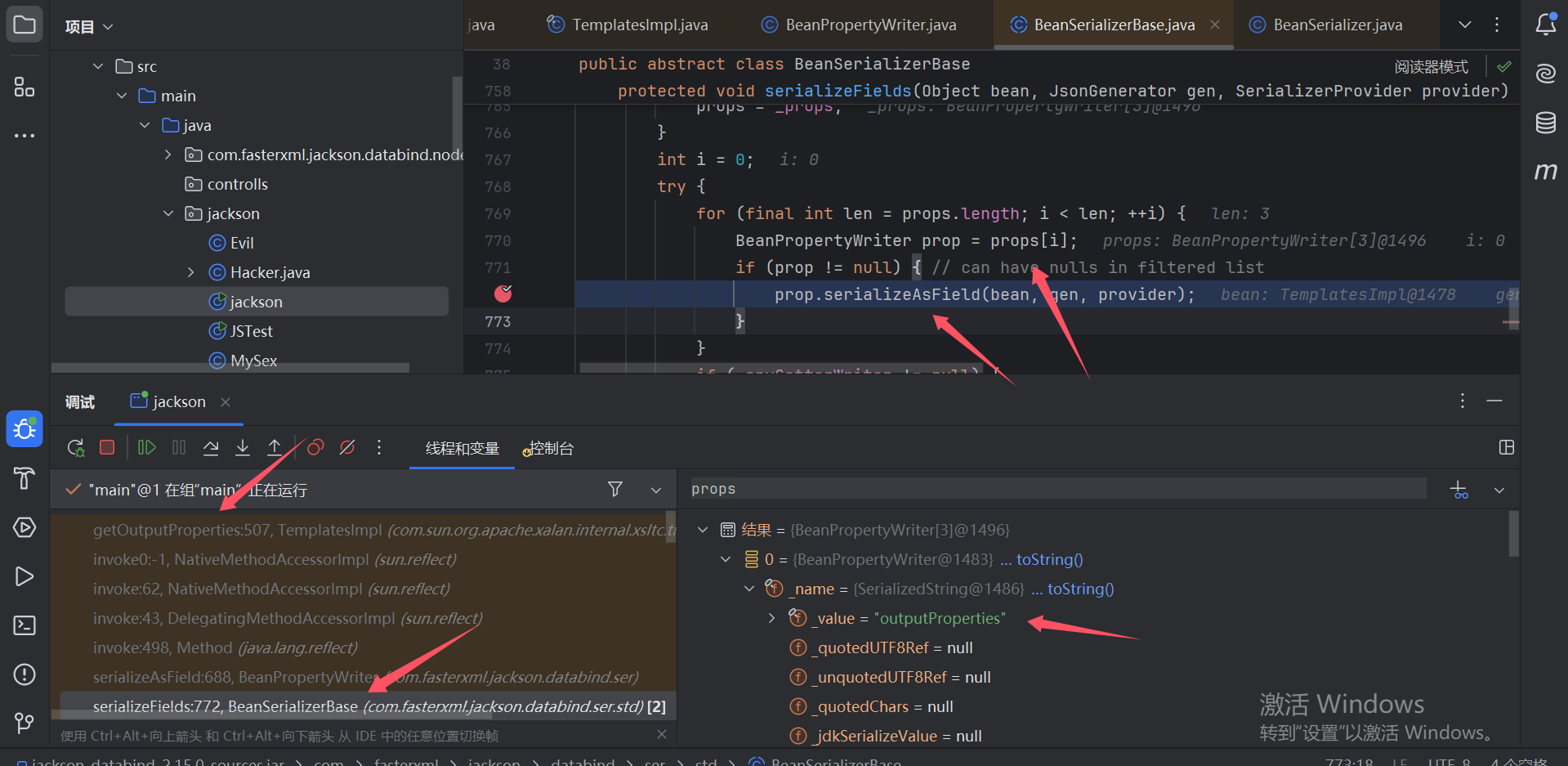Viewport: 1568px width, 766px height.
Task: Expand the com.fasterxml.jackson.databind.node package
Action: 168,155
